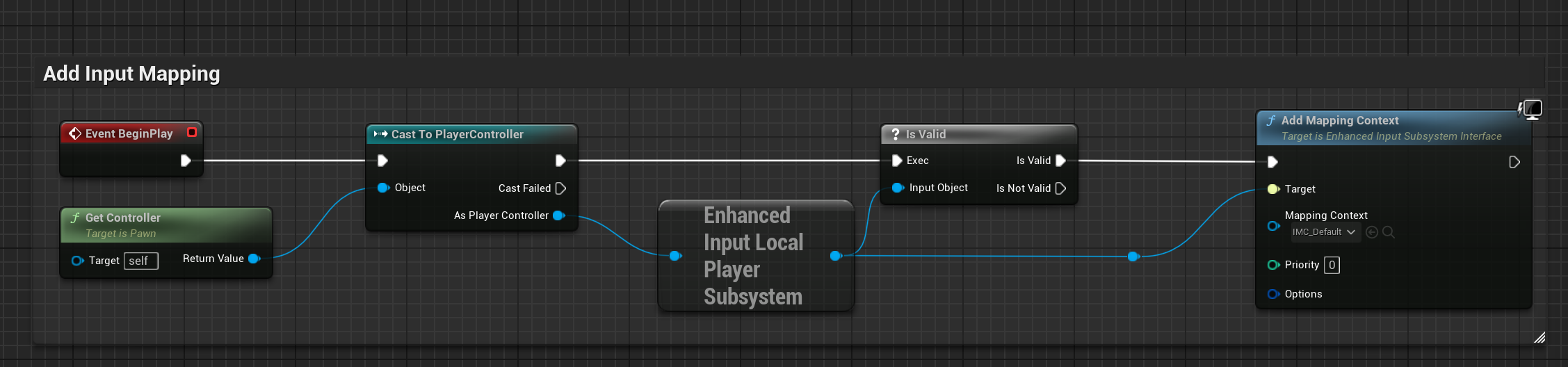Click the Options pin on Add Mapping Context
1568x367 pixels.
[x=1272, y=294]
